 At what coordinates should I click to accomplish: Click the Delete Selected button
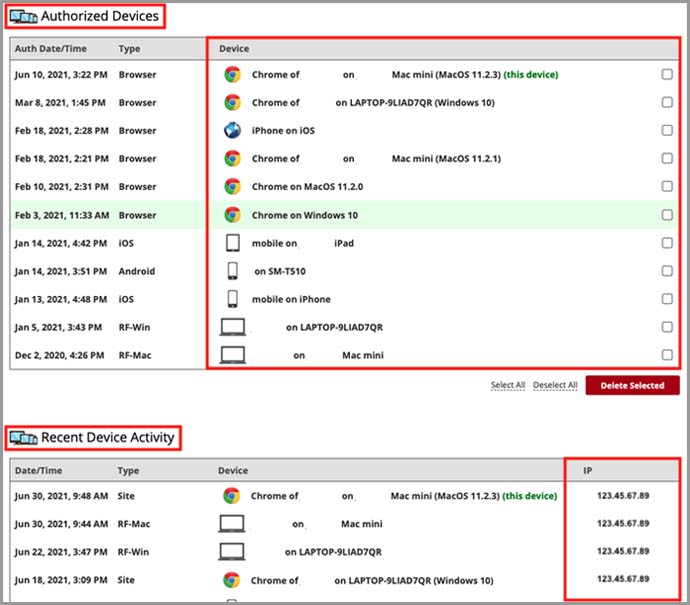click(632, 385)
